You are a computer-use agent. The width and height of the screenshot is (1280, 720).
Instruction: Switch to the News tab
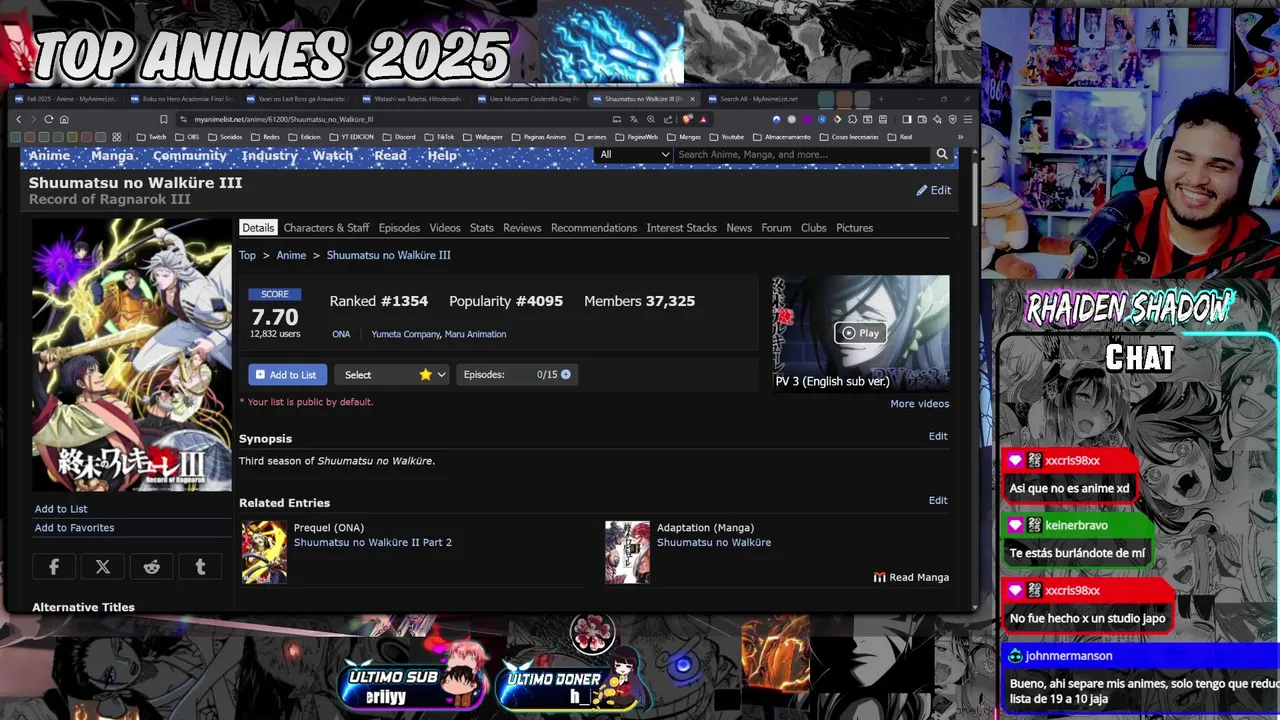739,228
